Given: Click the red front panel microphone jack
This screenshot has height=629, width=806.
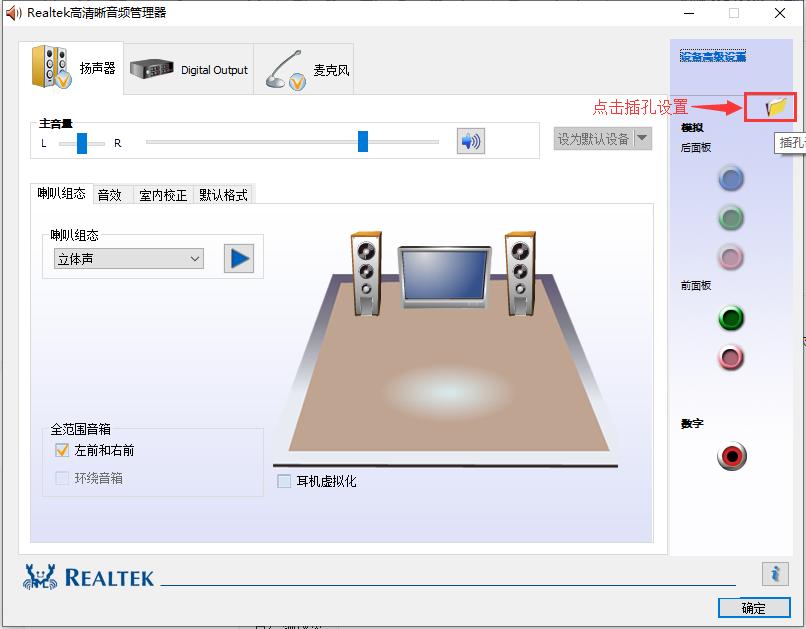Looking at the screenshot, I should (731, 358).
